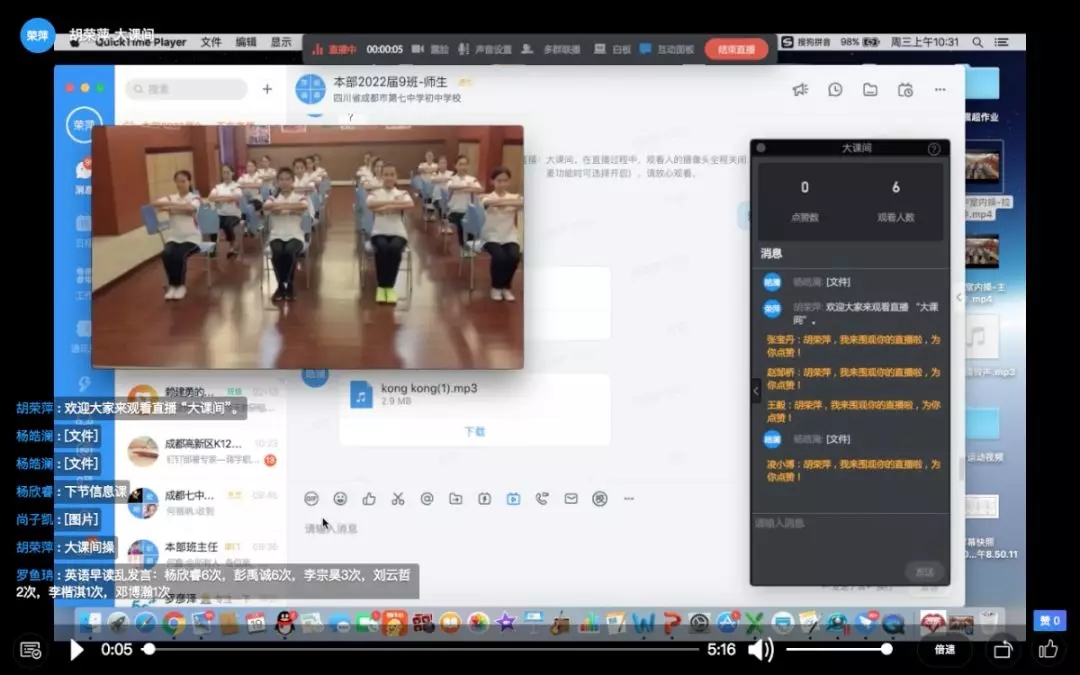Image resolution: width=1080 pixels, height=675 pixels.
Task: Click the @ mention icon
Action: [x=427, y=498]
